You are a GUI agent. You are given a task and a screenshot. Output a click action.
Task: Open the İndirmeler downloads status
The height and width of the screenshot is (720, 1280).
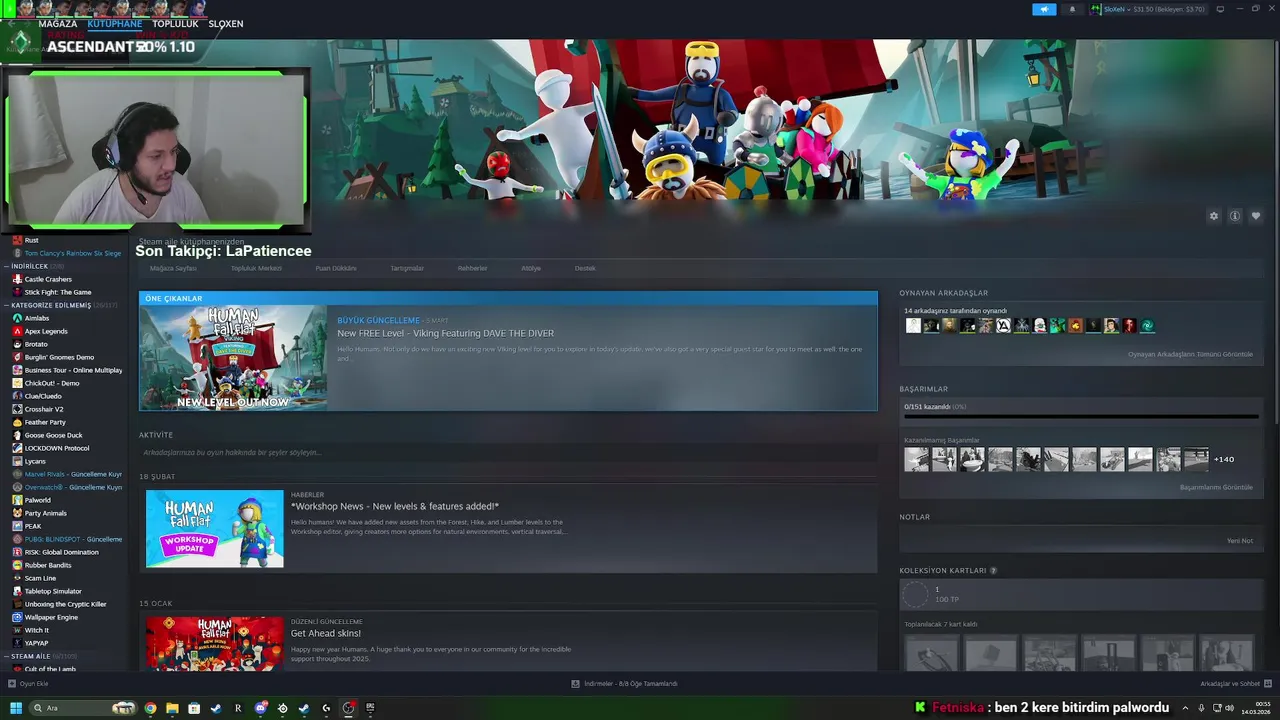[624, 684]
